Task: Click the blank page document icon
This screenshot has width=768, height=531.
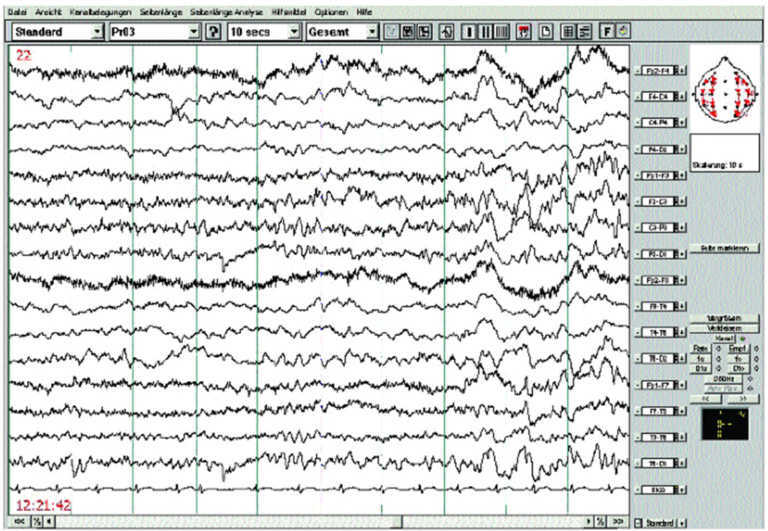Action: [x=546, y=32]
